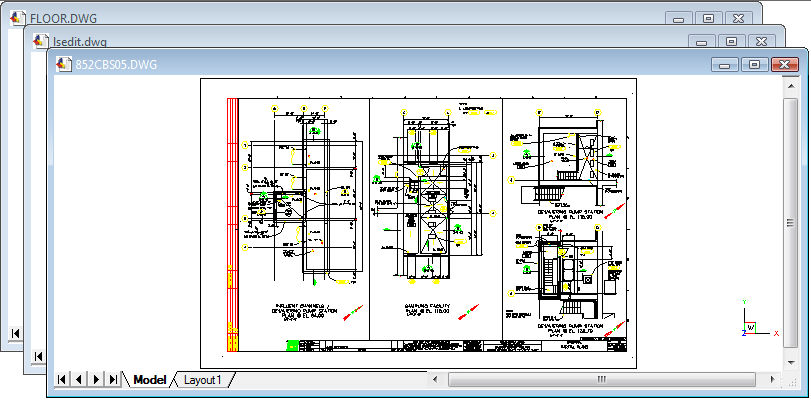Click the horizontal scrollbar thumb
This screenshot has height=400, width=811.
(x=601, y=380)
